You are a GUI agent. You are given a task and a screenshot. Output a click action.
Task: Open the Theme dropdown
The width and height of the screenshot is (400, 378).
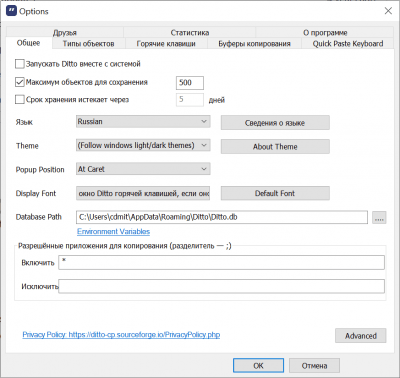pos(143,145)
